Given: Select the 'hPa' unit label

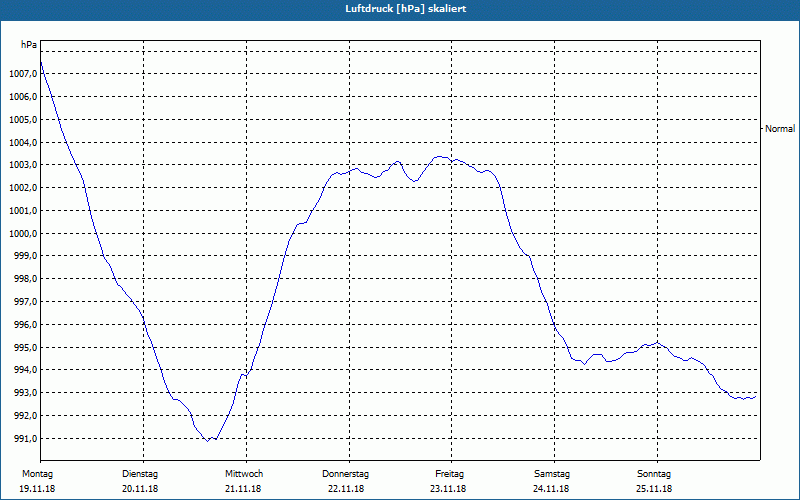Looking at the screenshot, I should [x=29, y=45].
